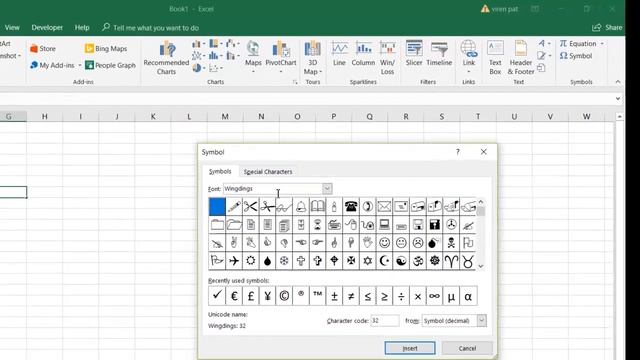Viewport: 640px width, 360px height.
Task: Select column header M
Action: pos(225,117)
